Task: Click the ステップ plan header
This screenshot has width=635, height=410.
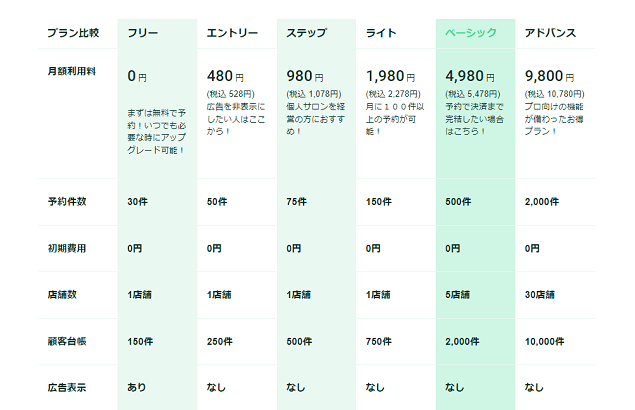Action: [x=307, y=33]
